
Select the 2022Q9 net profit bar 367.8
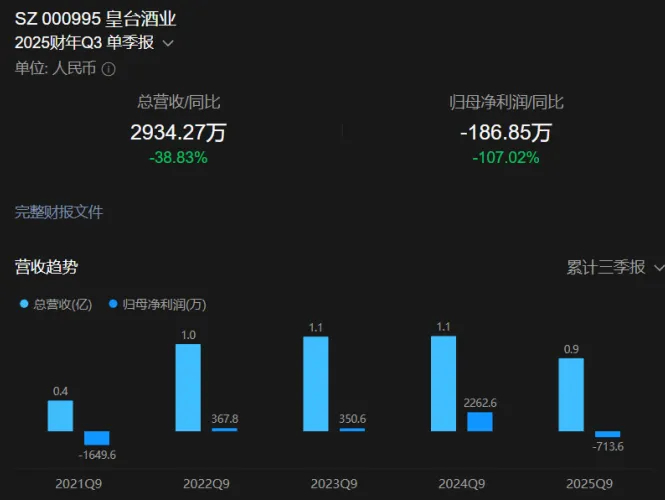pos(225,430)
